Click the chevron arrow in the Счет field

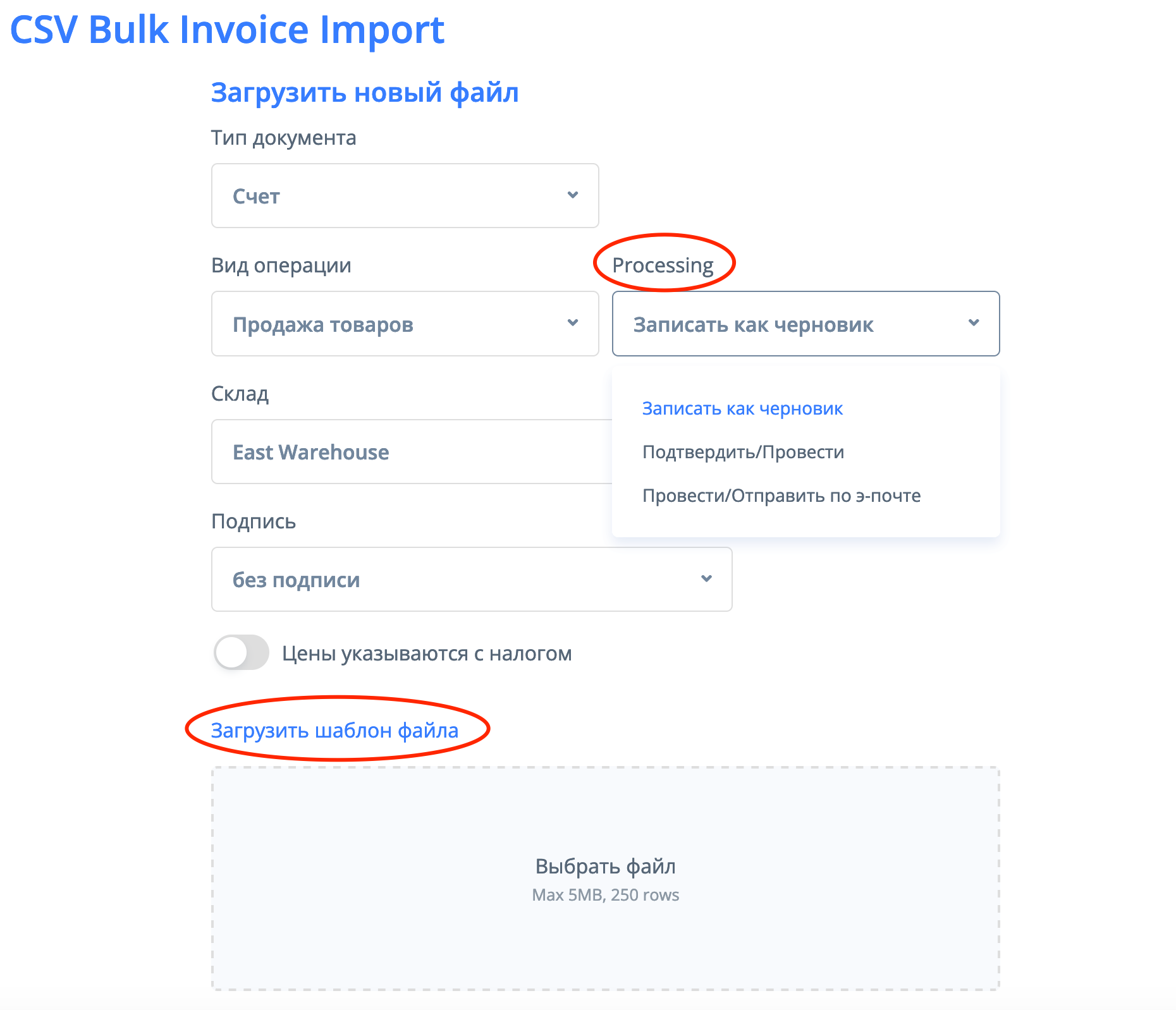(x=573, y=195)
